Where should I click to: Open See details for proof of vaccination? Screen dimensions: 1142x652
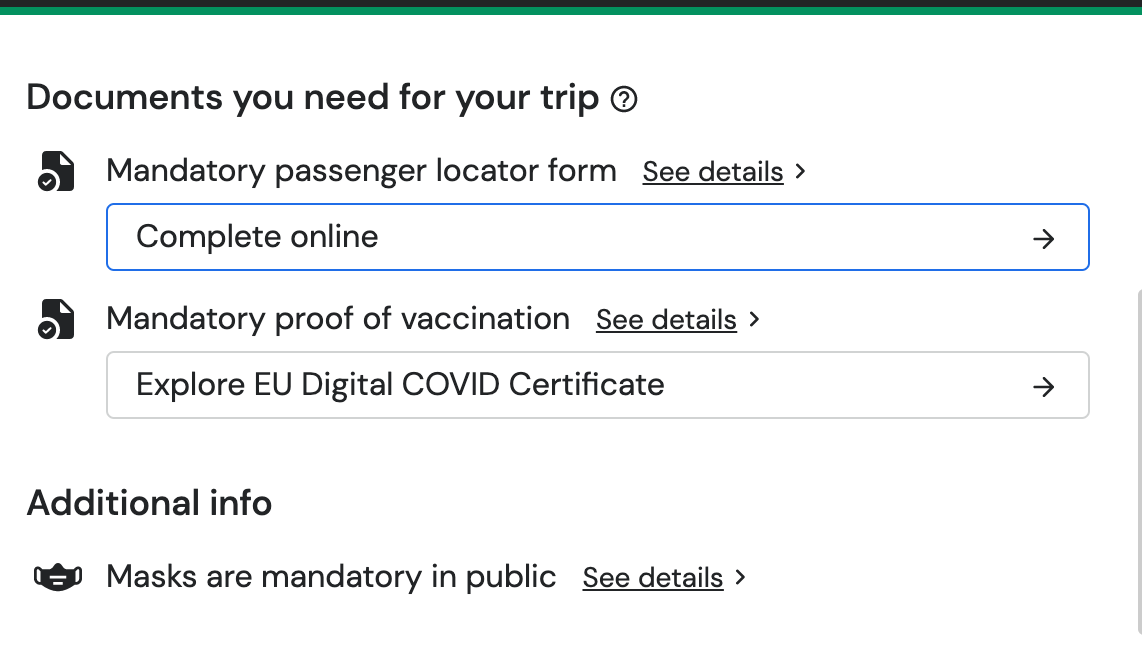coord(666,320)
